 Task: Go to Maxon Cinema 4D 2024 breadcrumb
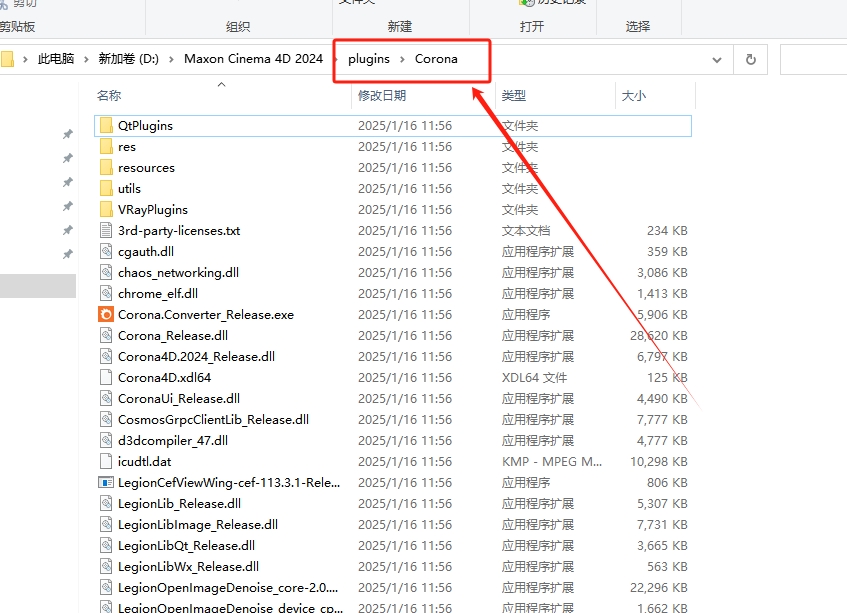click(x=253, y=59)
